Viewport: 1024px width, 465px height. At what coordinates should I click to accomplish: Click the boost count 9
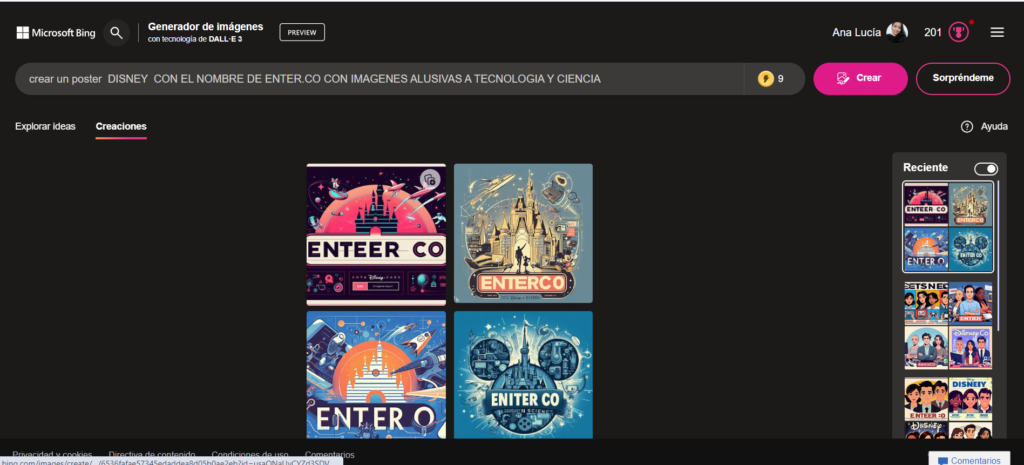pos(780,79)
